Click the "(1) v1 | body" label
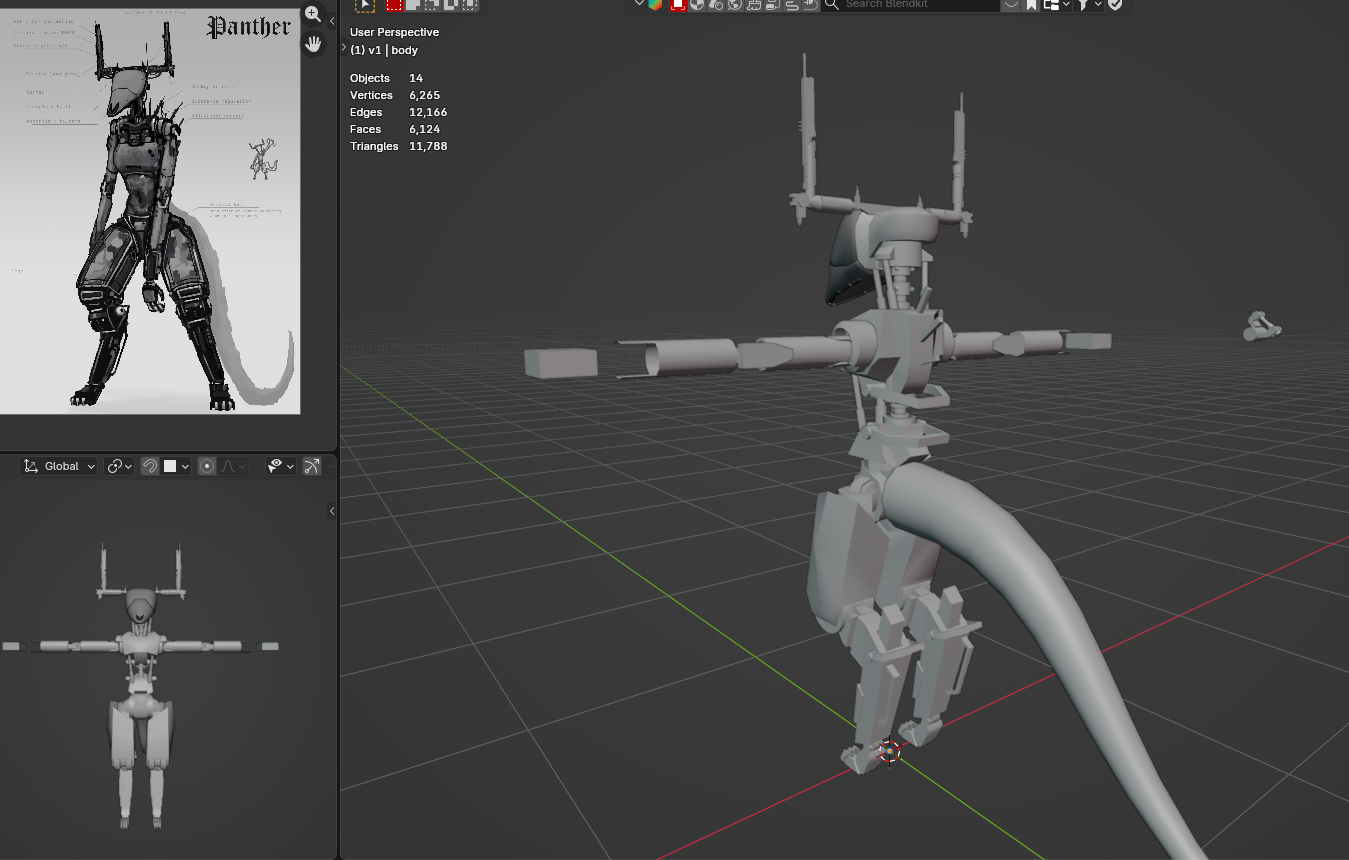1349x860 pixels. point(384,50)
